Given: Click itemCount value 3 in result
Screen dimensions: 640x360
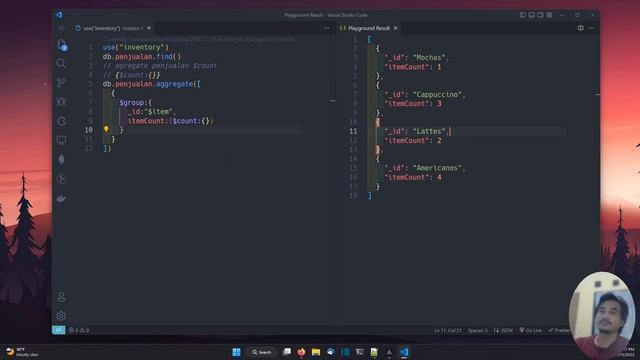Looking at the screenshot, I should (x=439, y=104).
